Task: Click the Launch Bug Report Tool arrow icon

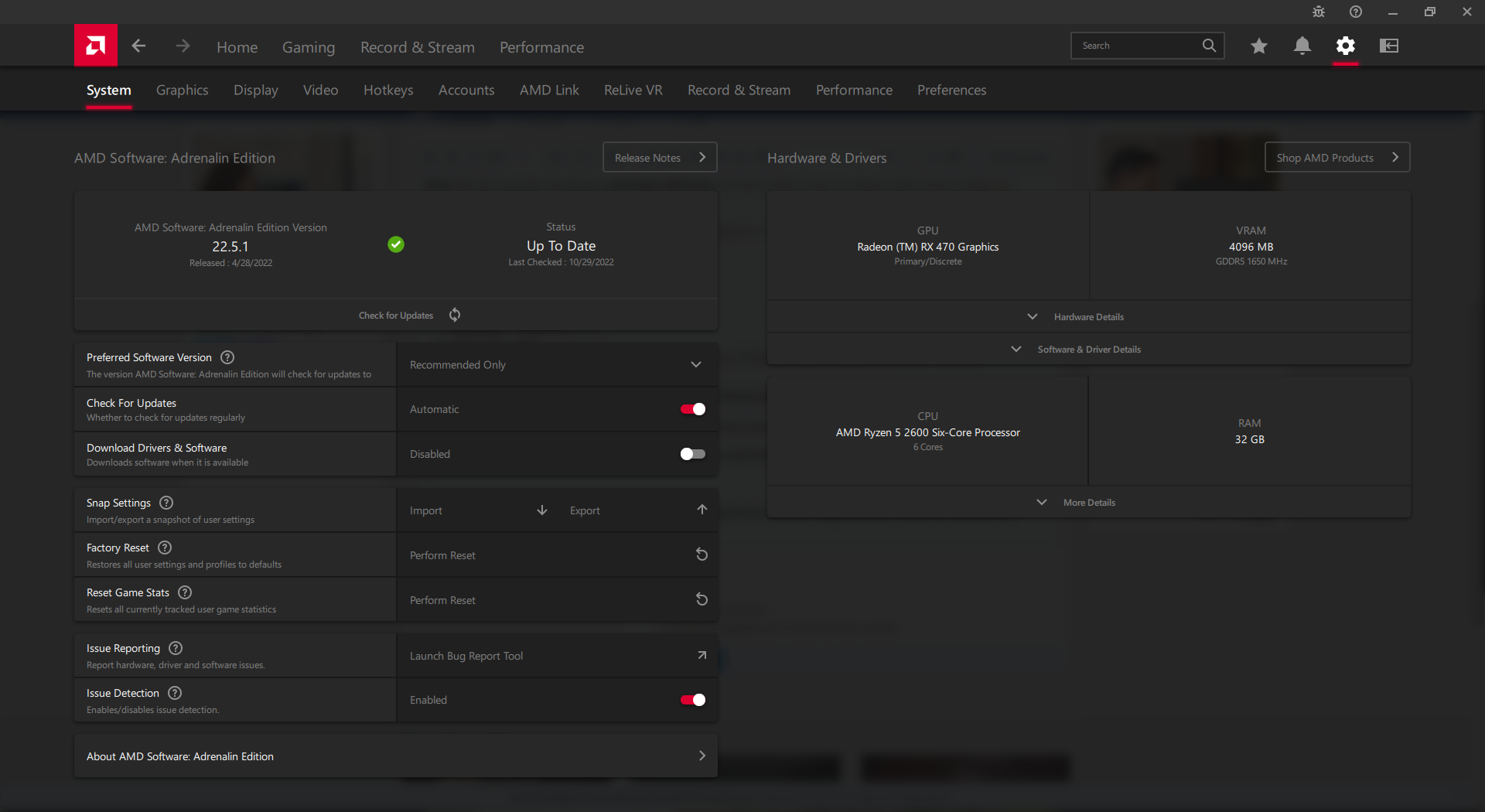Action: pos(702,655)
